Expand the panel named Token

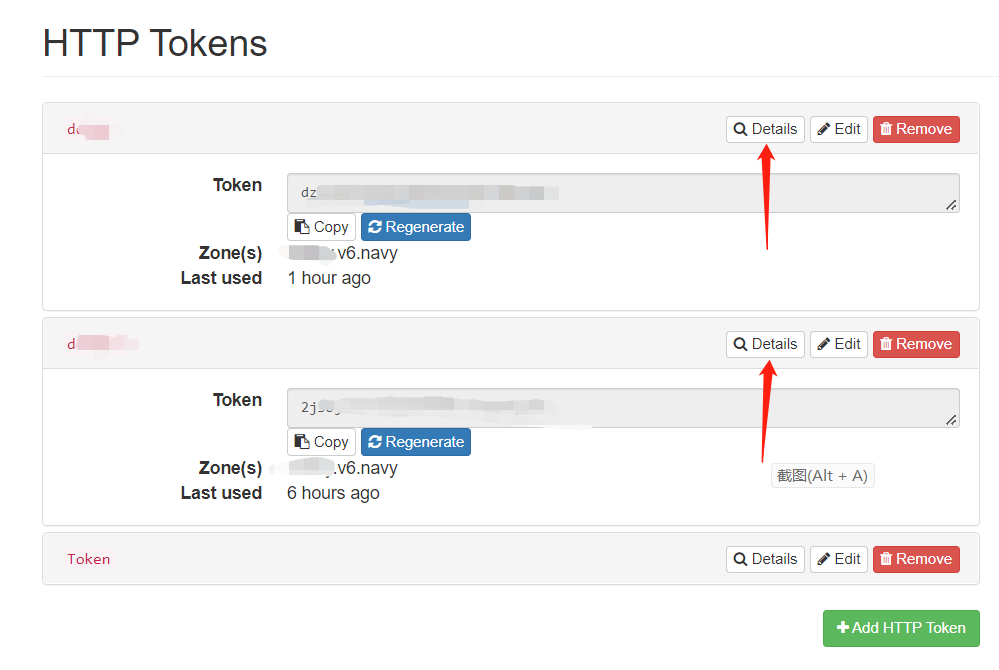coord(89,559)
